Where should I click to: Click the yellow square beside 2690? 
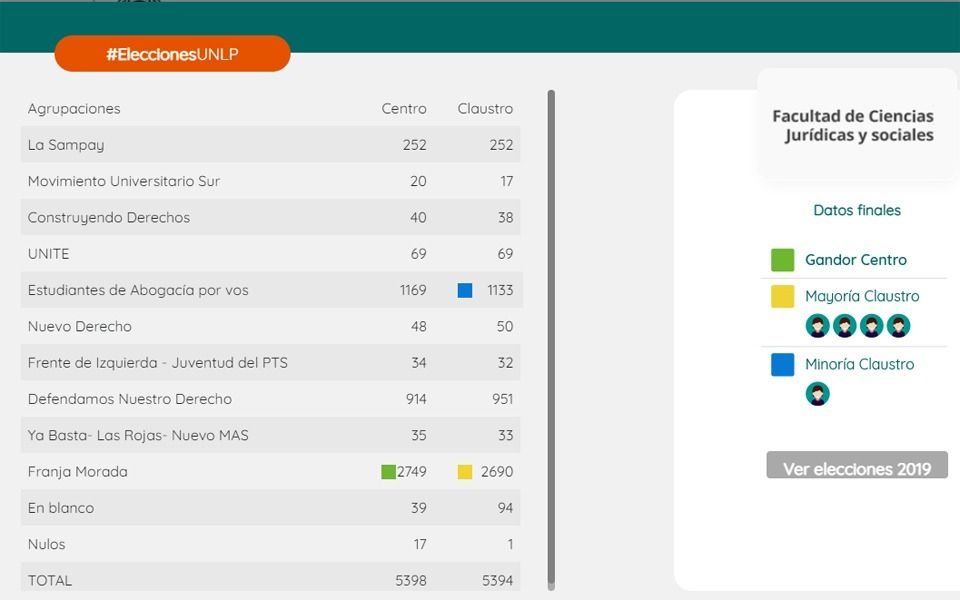(x=465, y=472)
